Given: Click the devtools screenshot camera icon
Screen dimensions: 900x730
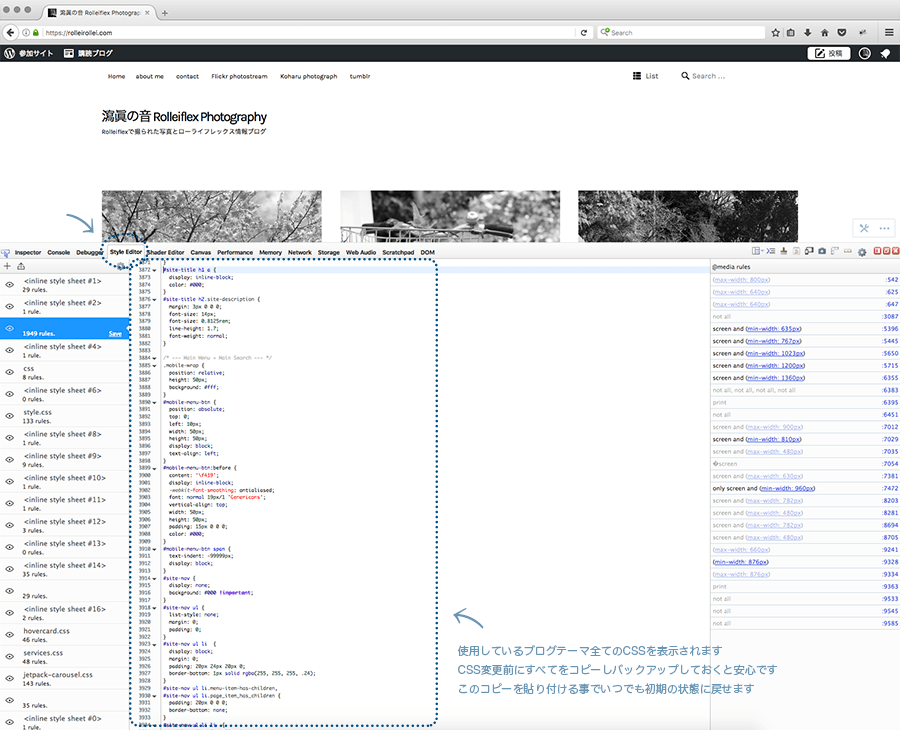Looking at the screenshot, I should coord(822,252).
